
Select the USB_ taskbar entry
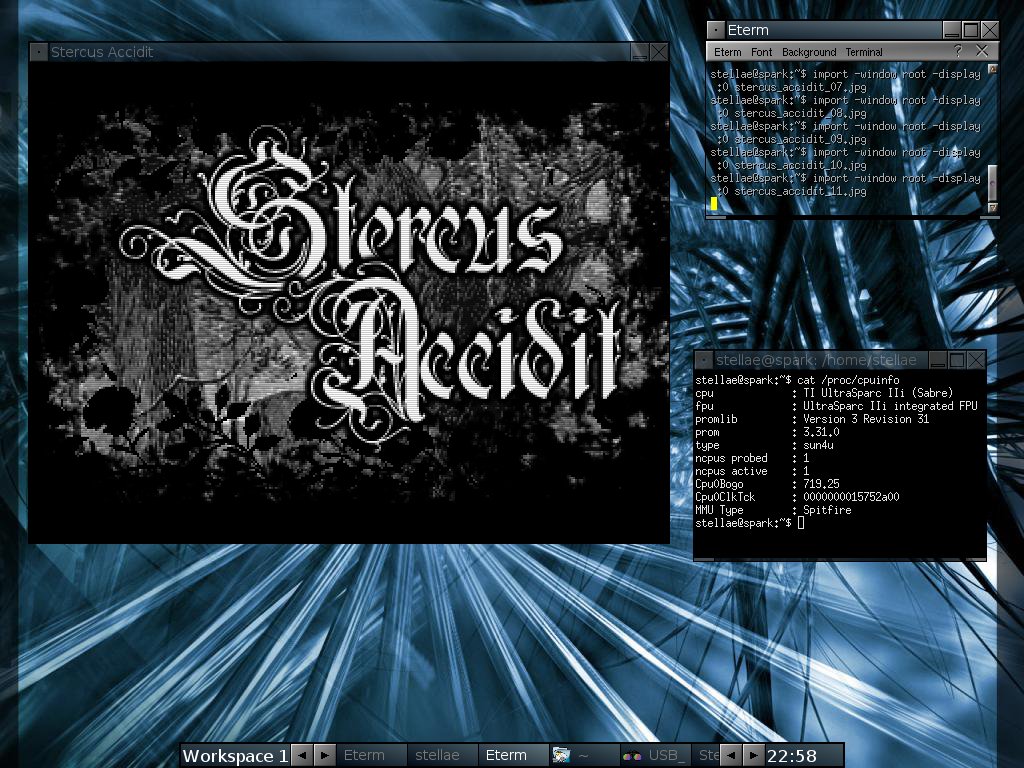pyautogui.click(x=655, y=756)
